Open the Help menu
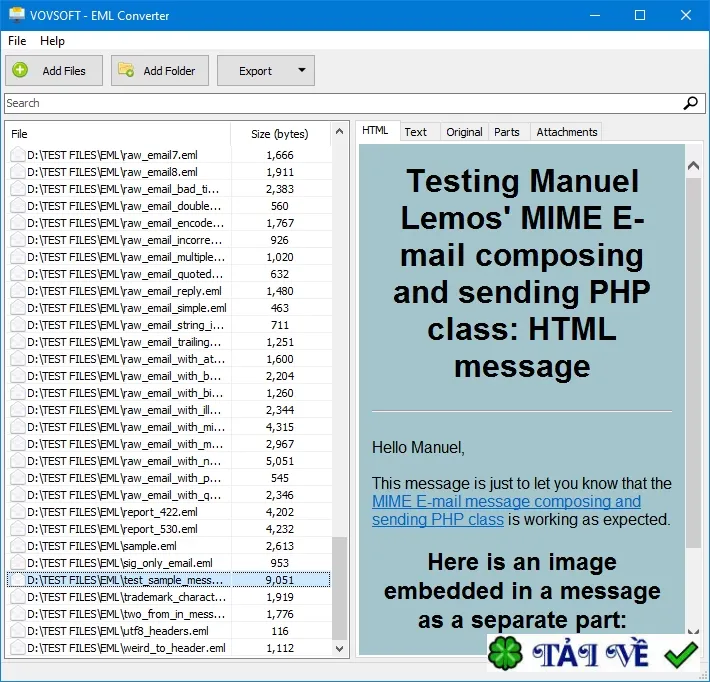 coord(53,41)
